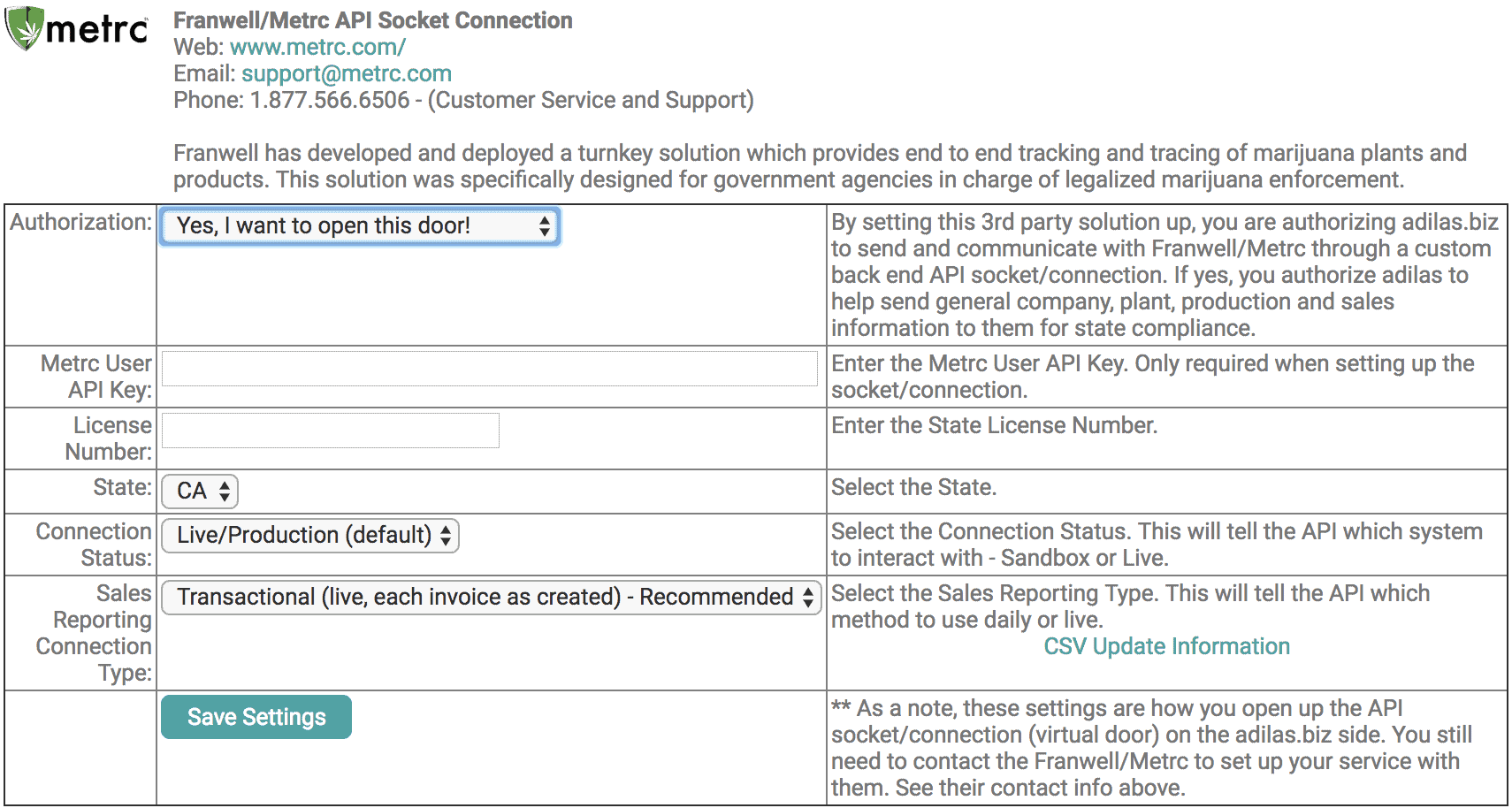The width and height of the screenshot is (1512, 808).
Task: Click into the License Number field
Action: [x=331, y=431]
